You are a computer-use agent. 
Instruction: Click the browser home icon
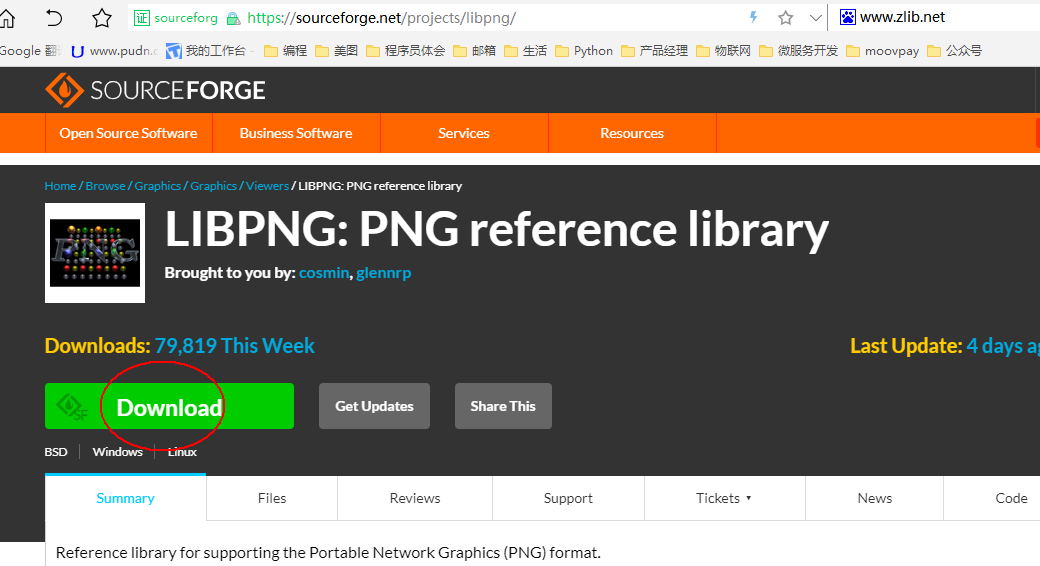[x=7, y=18]
